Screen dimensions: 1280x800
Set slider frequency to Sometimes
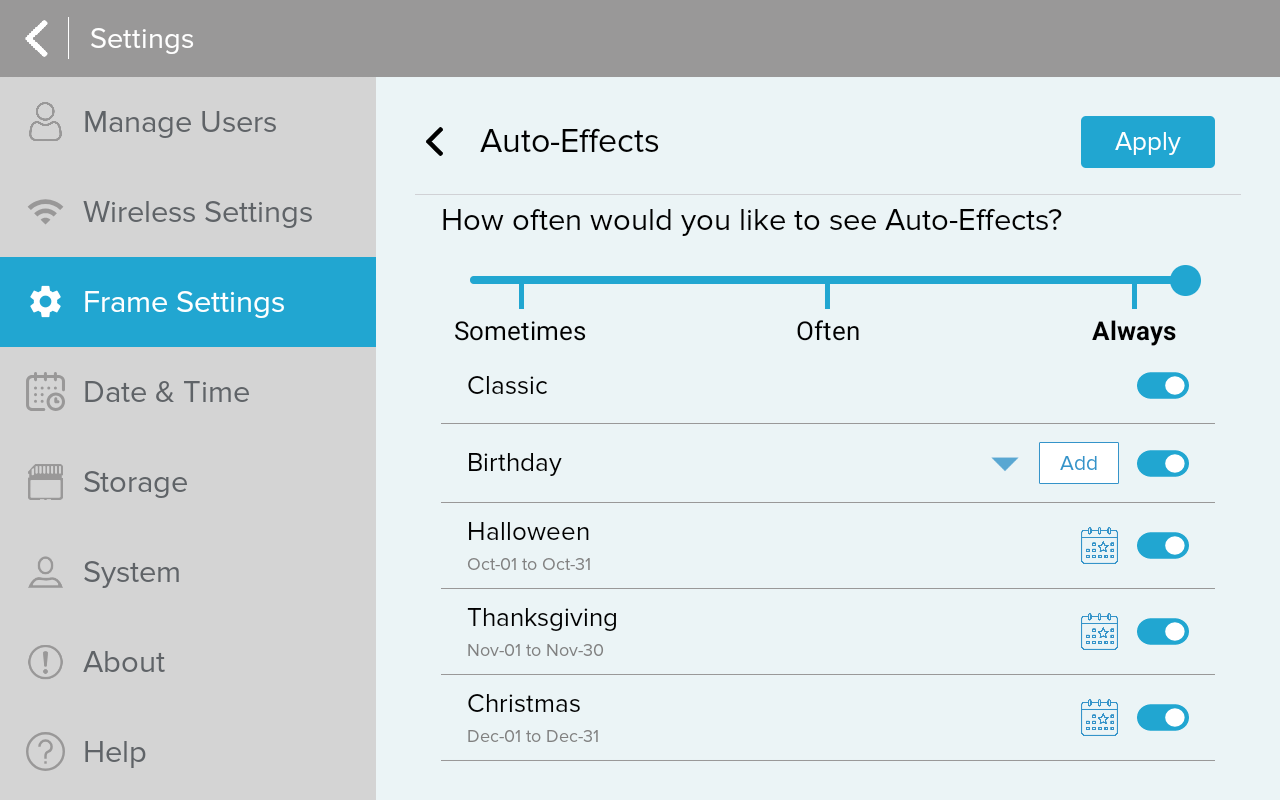521,281
